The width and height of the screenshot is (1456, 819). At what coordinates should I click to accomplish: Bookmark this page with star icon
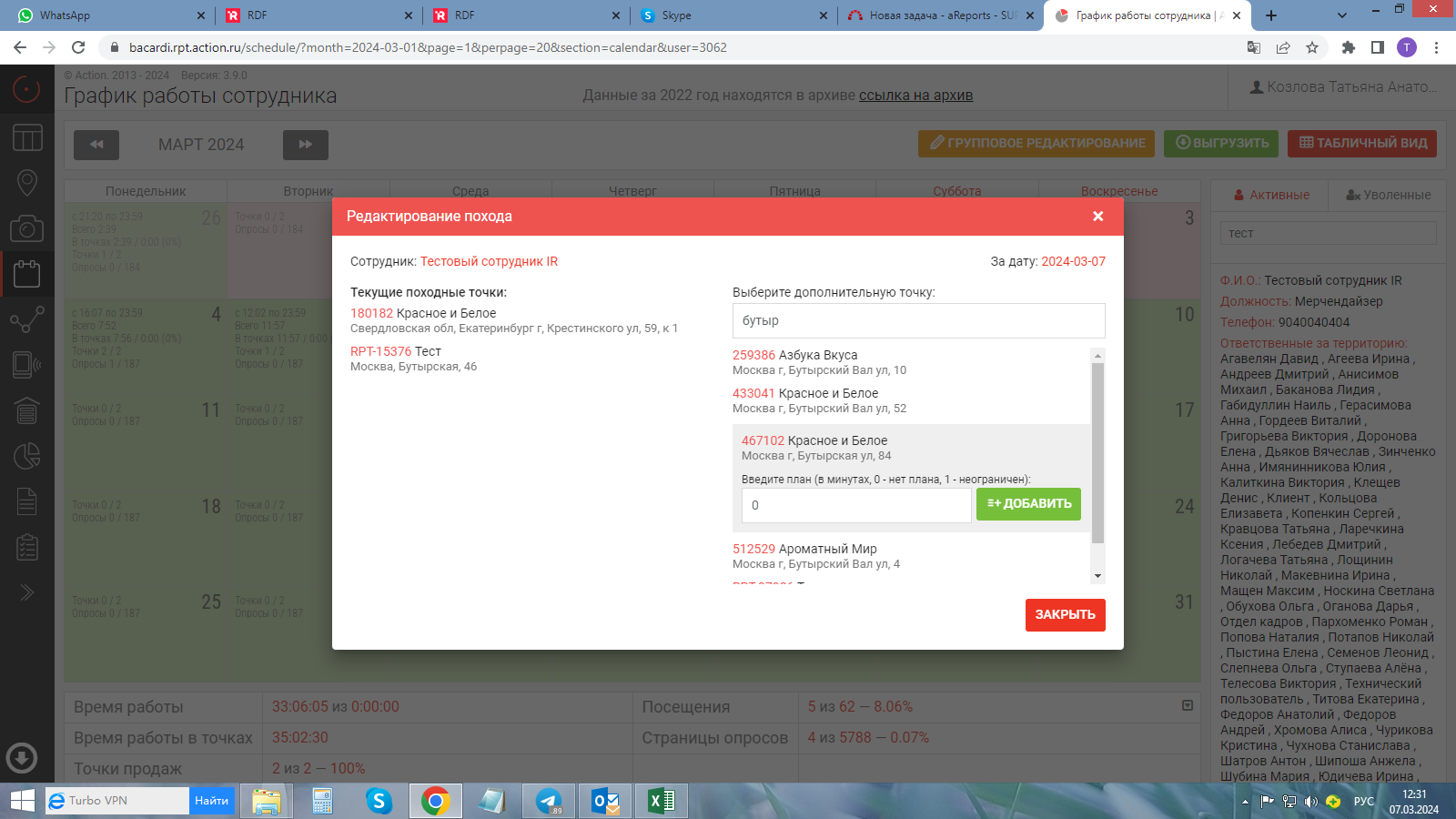pos(1312,47)
